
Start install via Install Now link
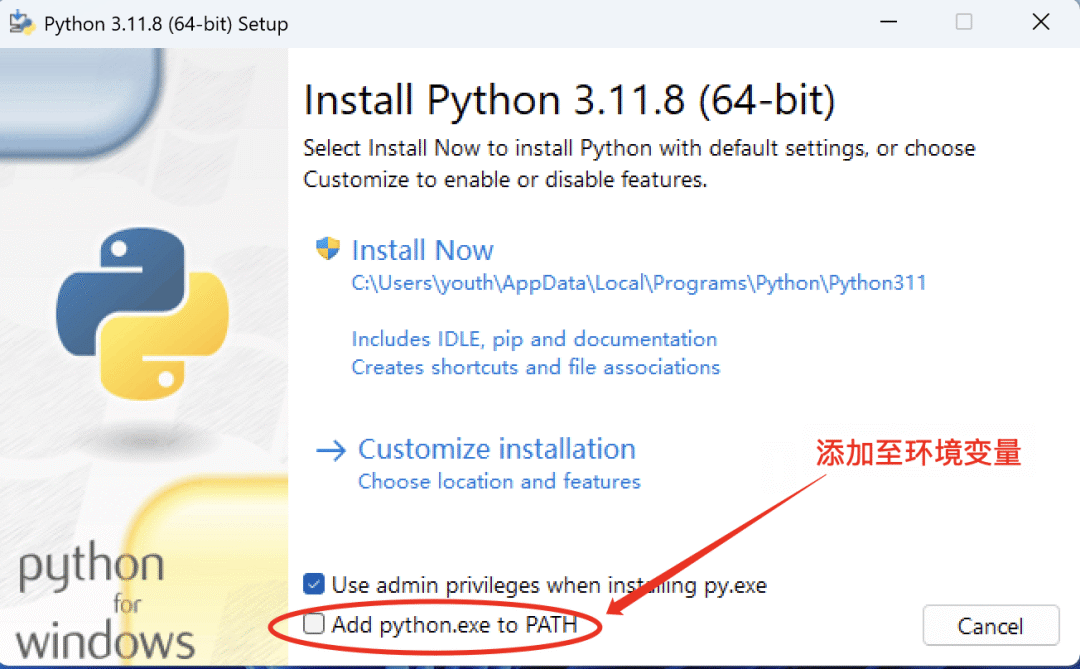422,250
